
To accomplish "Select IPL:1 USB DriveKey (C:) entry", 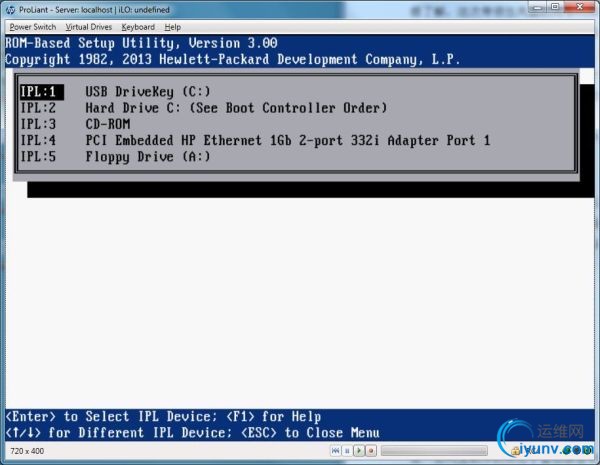I will [x=115, y=92].
